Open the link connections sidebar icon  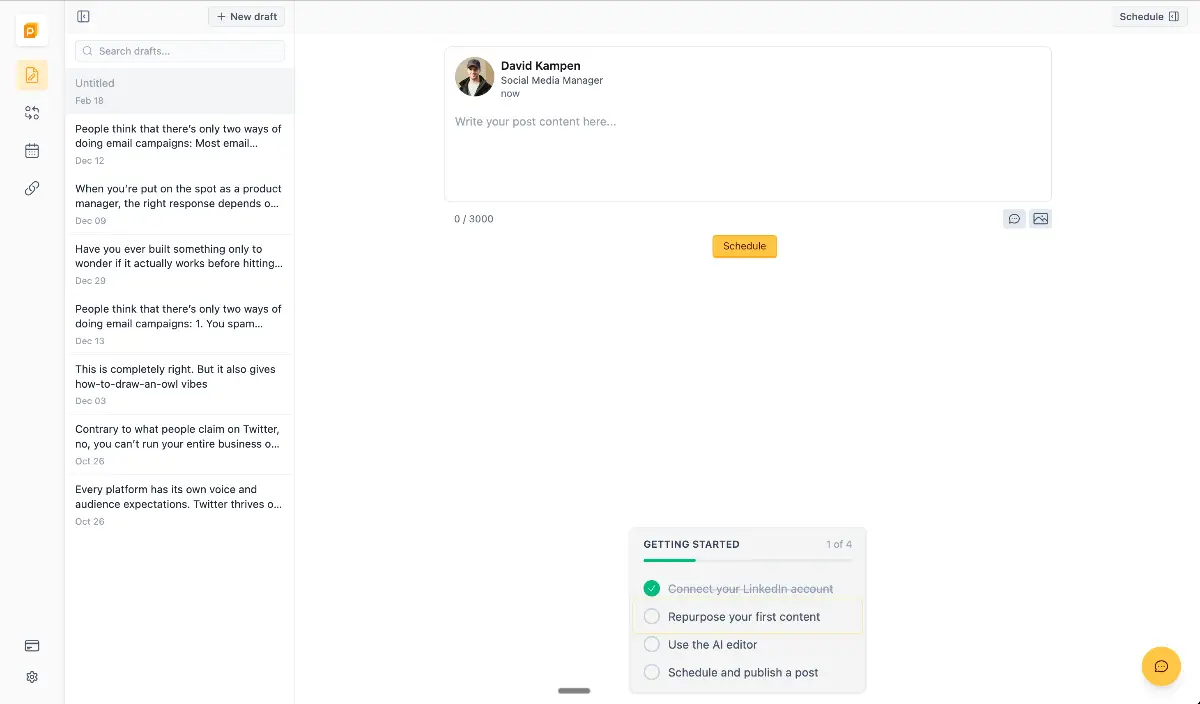tap(32, 188)
